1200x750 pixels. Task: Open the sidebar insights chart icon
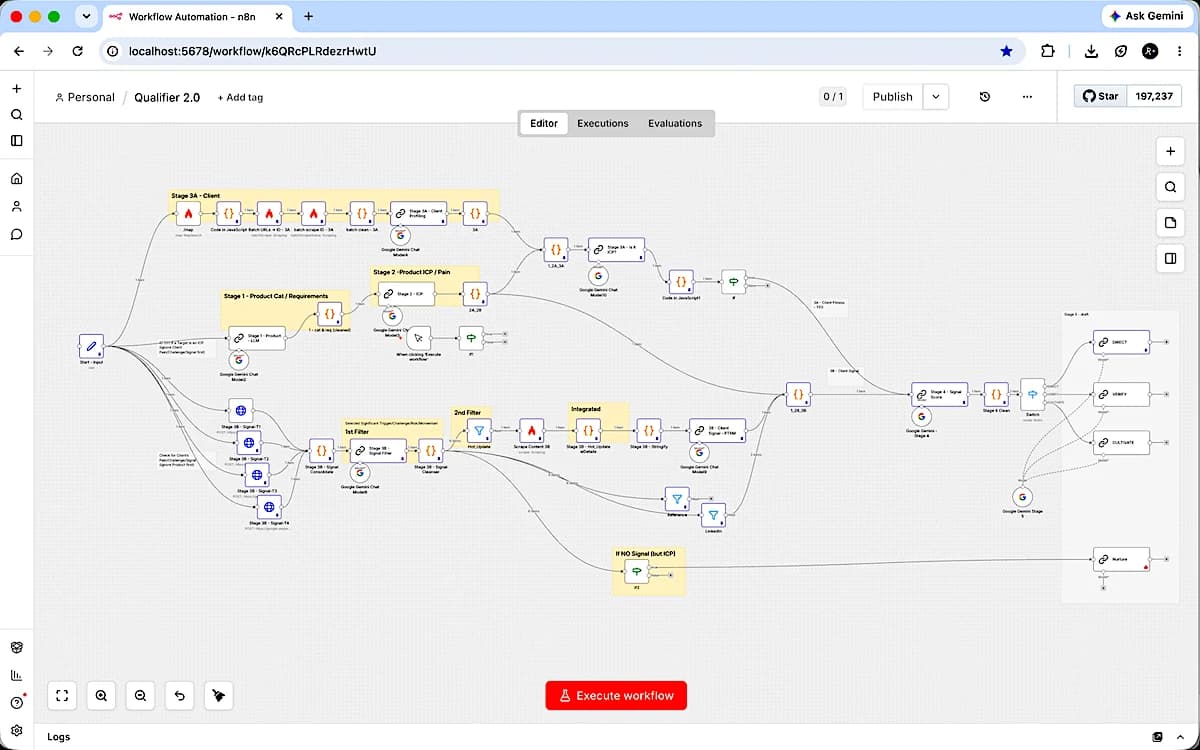pos(16,675)
